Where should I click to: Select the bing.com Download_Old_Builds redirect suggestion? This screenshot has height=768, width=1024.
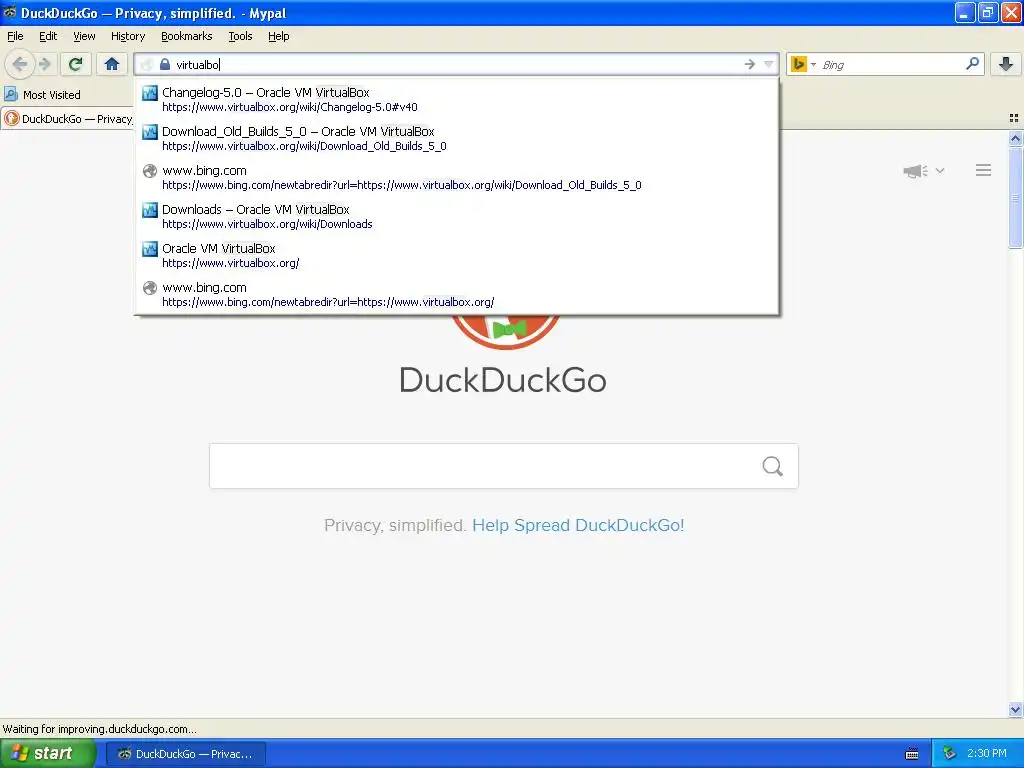coord(456,178)
